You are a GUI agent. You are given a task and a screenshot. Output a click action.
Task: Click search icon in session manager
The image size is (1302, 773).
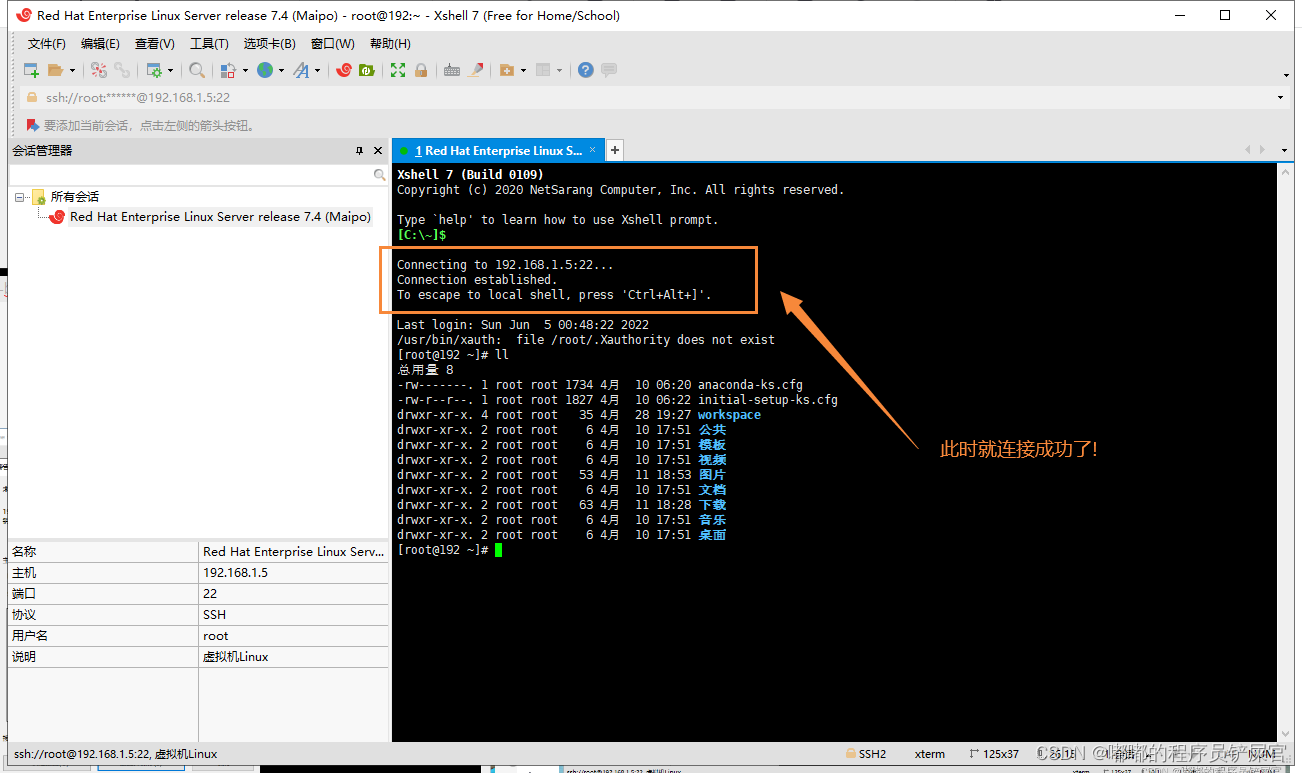coord(379,175)
